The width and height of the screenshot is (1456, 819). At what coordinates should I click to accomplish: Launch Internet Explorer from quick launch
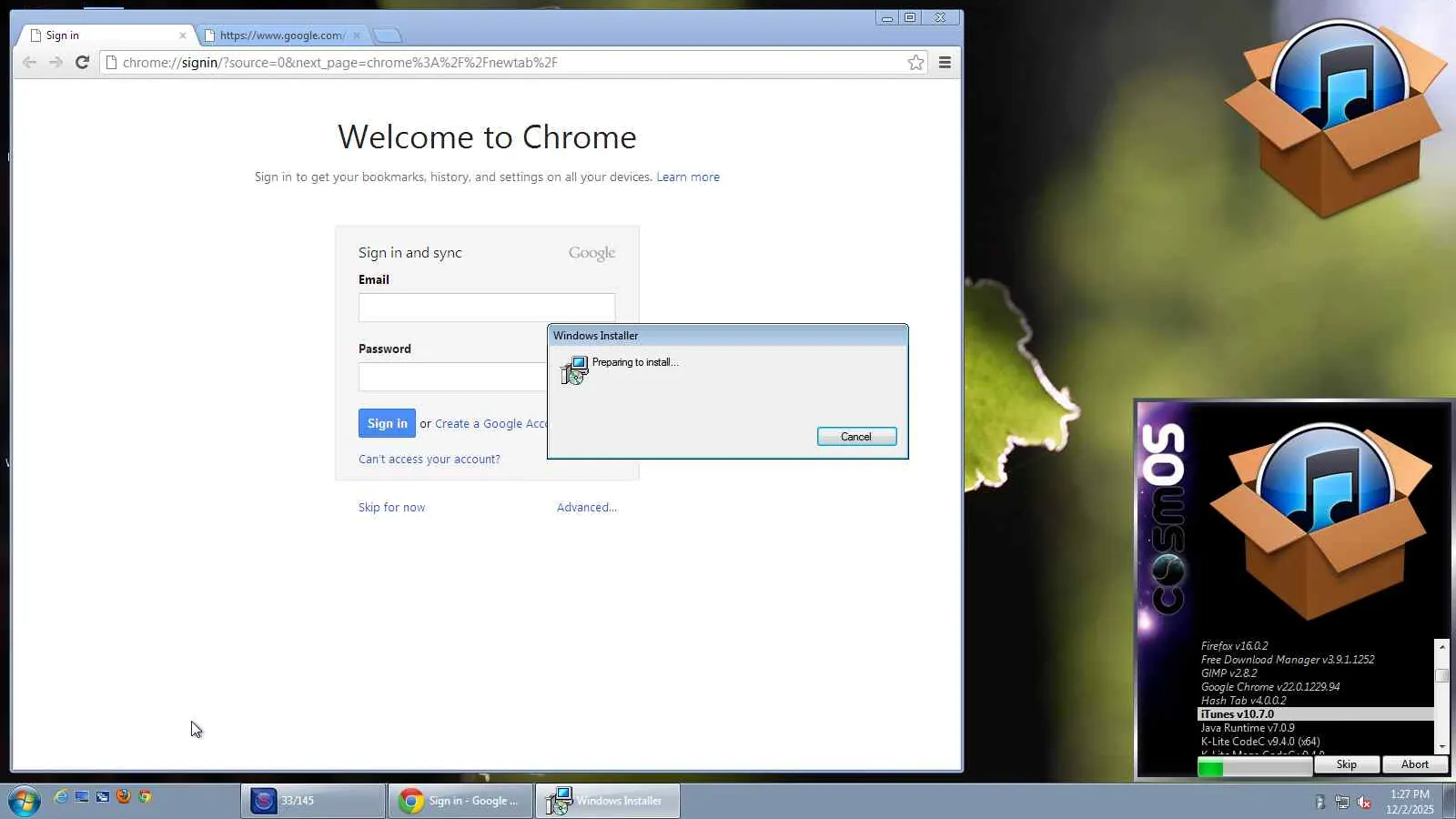(x=61, y=797)
